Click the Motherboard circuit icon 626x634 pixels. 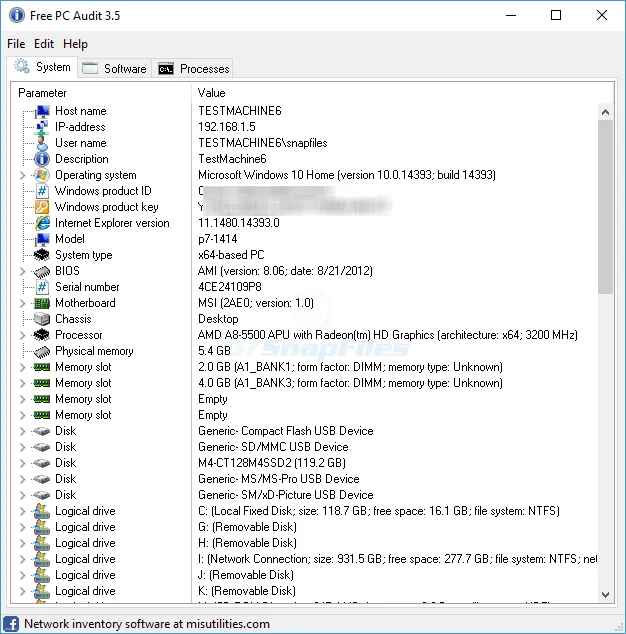(x=42, y=303)
